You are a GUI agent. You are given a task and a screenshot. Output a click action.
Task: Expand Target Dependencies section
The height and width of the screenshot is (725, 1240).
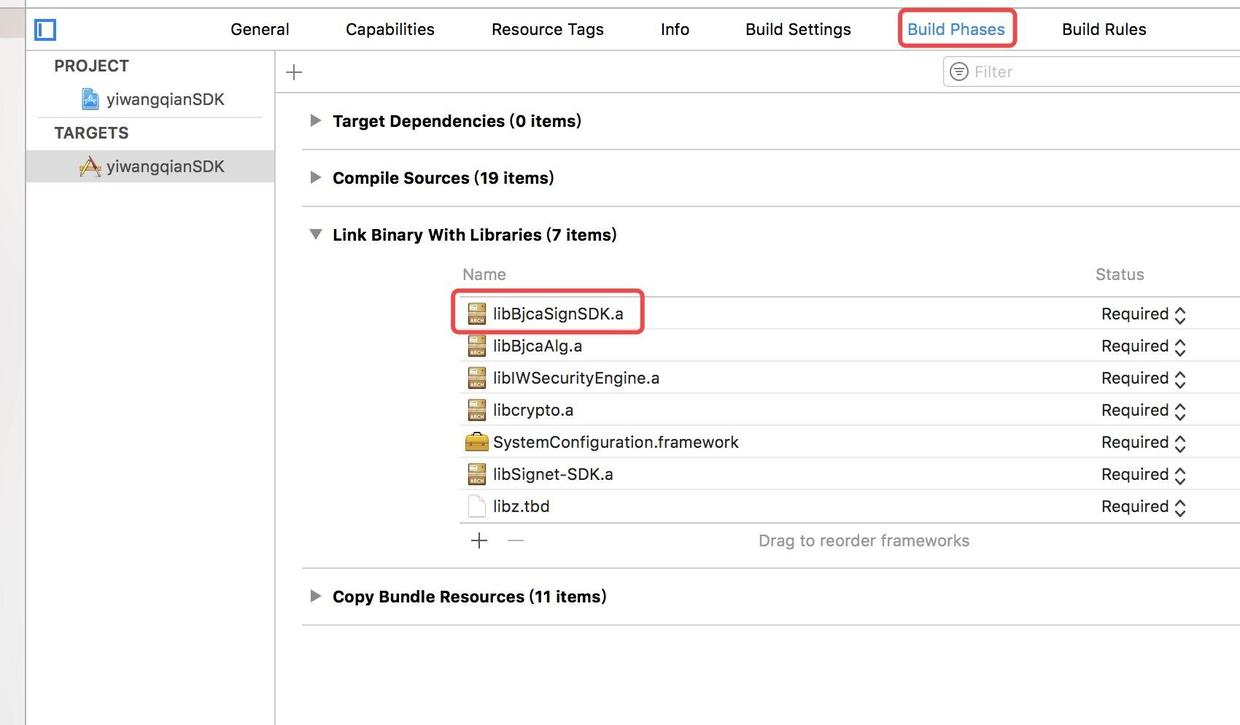pos(316,121)
